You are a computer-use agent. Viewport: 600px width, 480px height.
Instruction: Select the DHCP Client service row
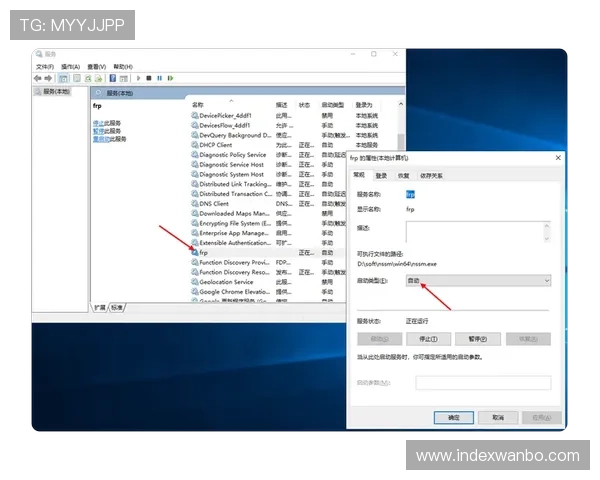[216, 145]
